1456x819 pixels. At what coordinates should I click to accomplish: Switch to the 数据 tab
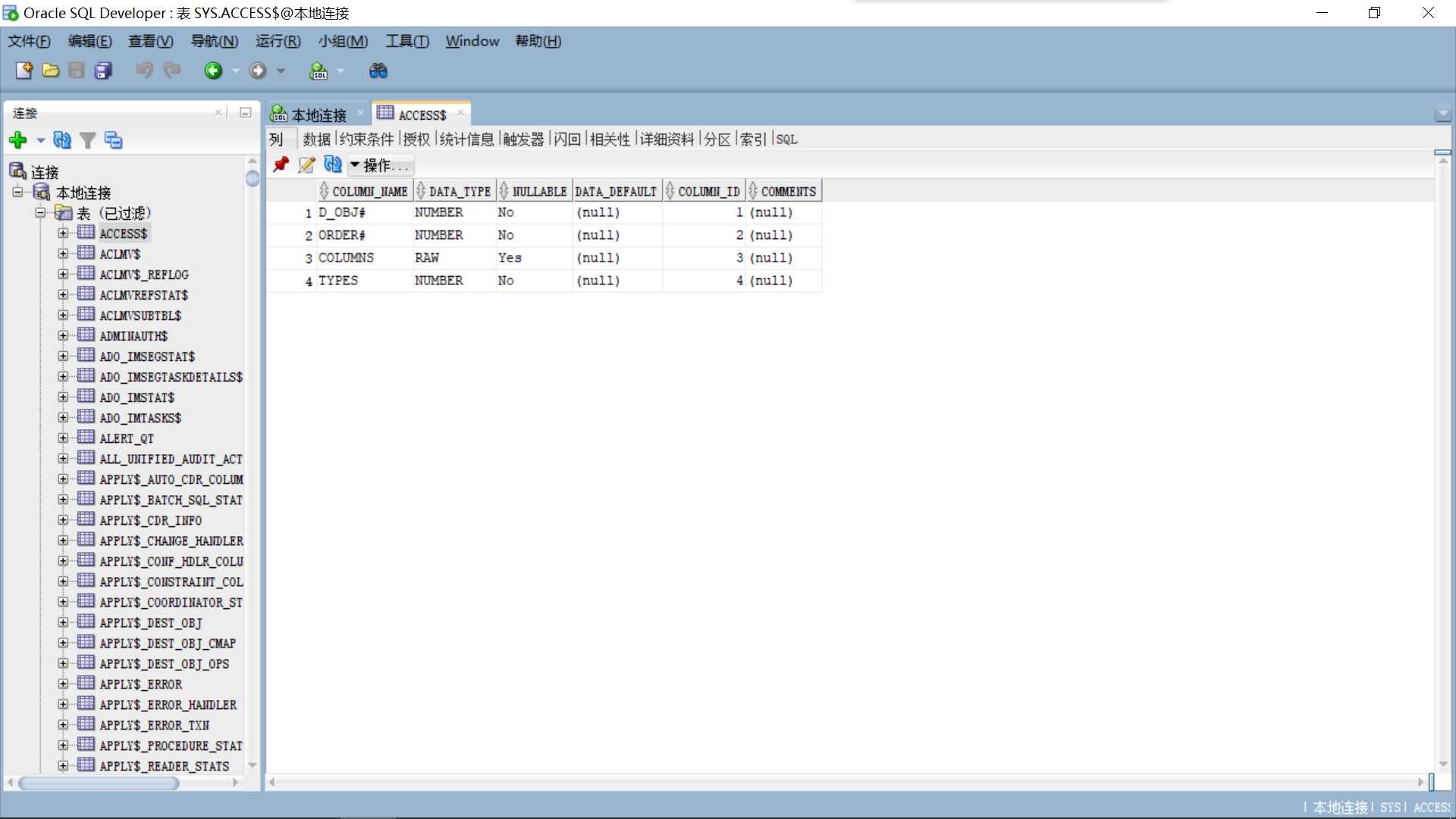click(317, 139)
